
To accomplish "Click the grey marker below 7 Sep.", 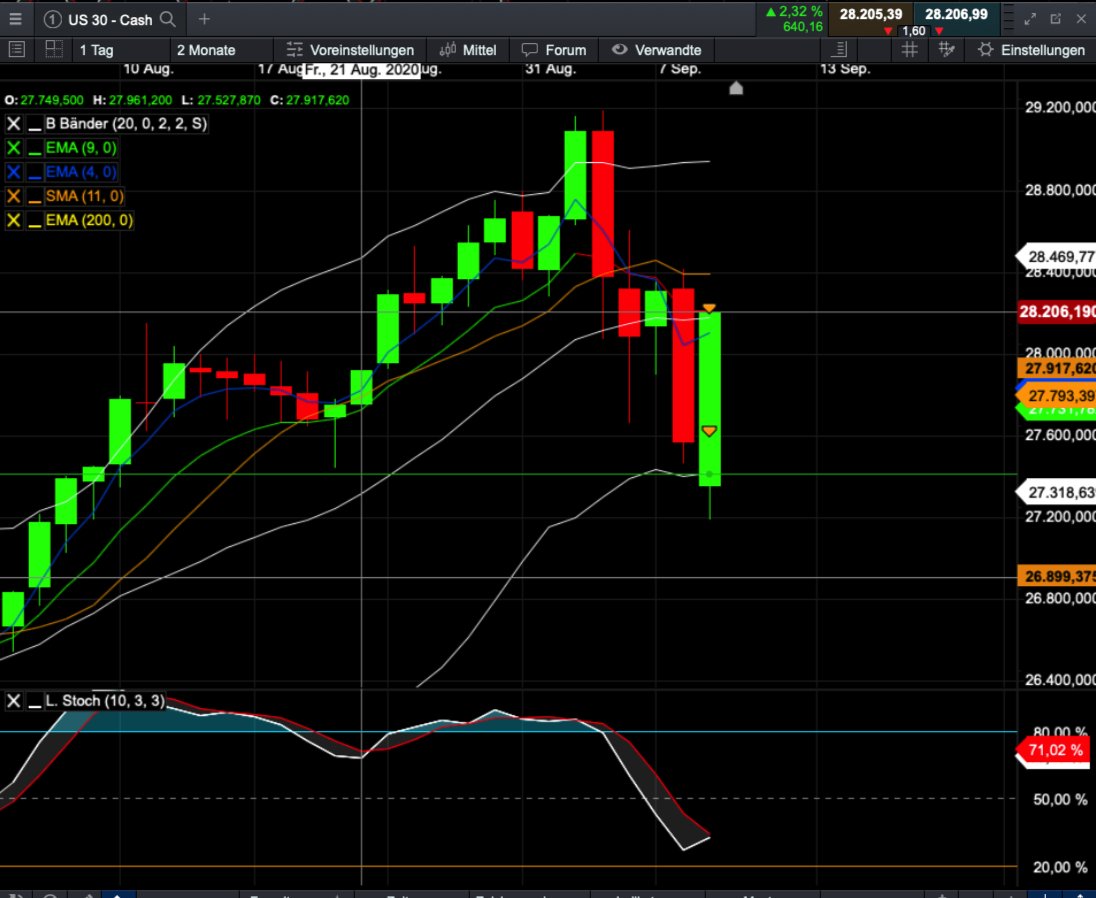I will tap(735, 87).
